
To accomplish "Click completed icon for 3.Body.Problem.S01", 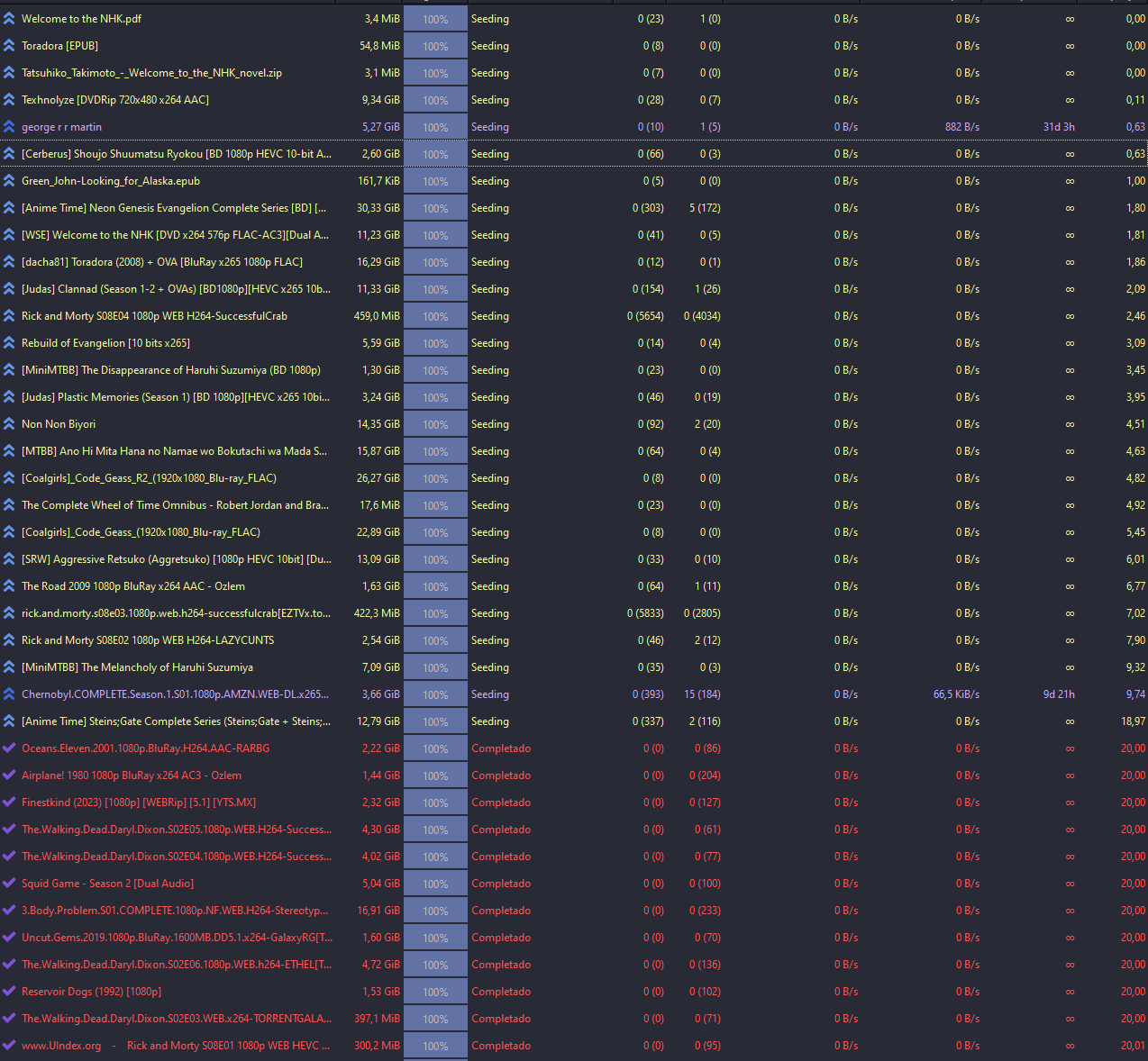I will [x=9, y=911].
